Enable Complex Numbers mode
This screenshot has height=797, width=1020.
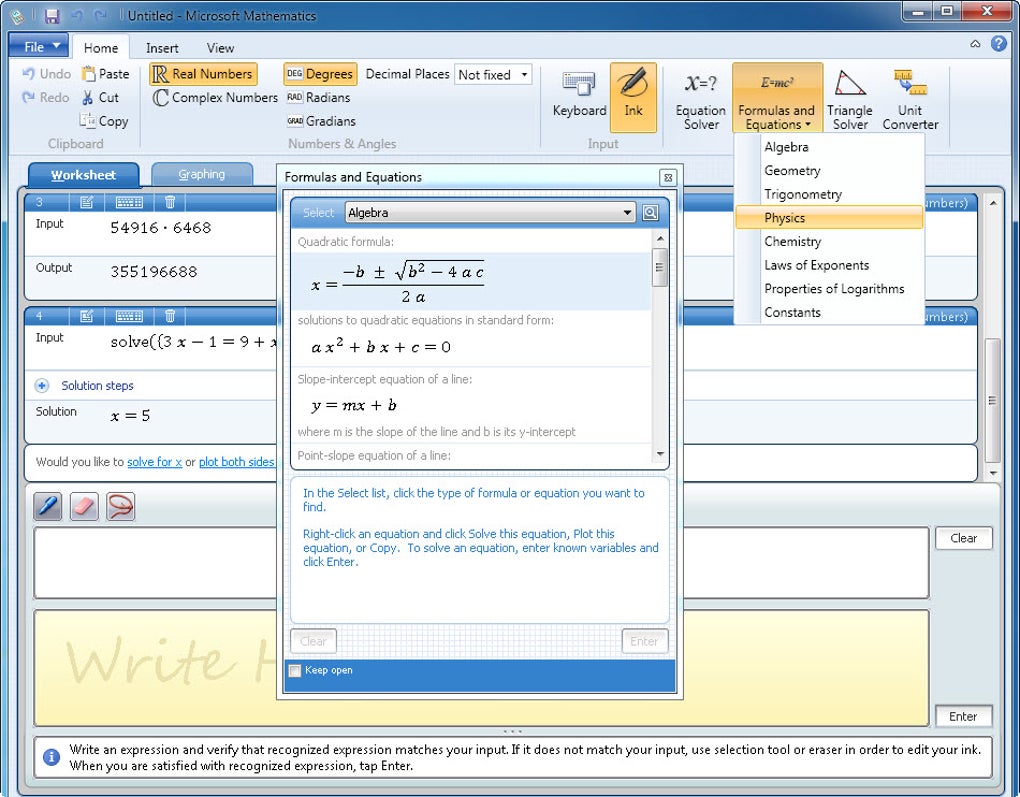(215, 98)
